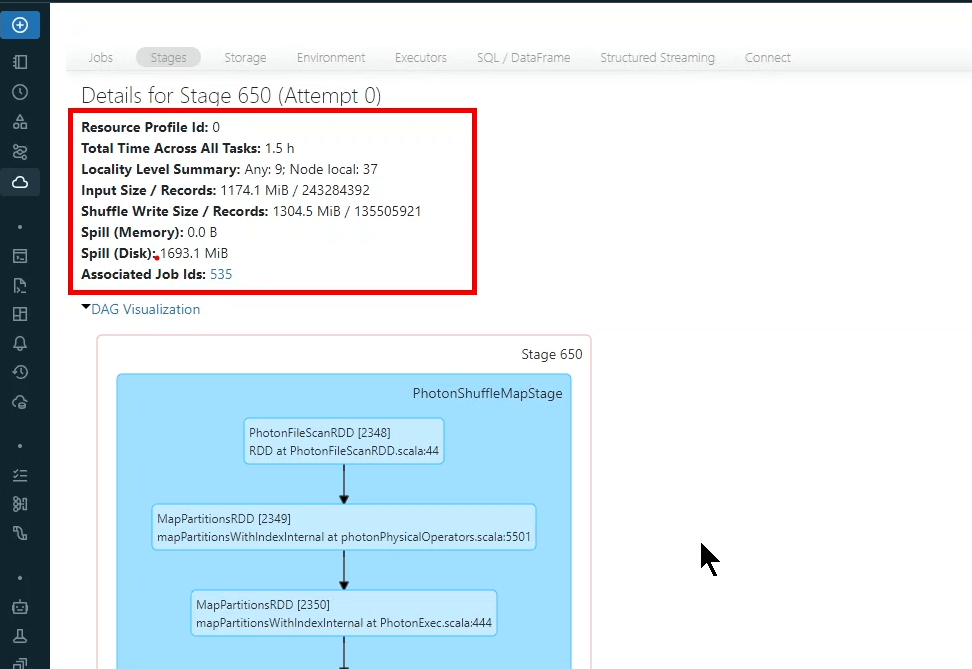Open Alerts bell icon in sidebar

(x=20, y=343)
